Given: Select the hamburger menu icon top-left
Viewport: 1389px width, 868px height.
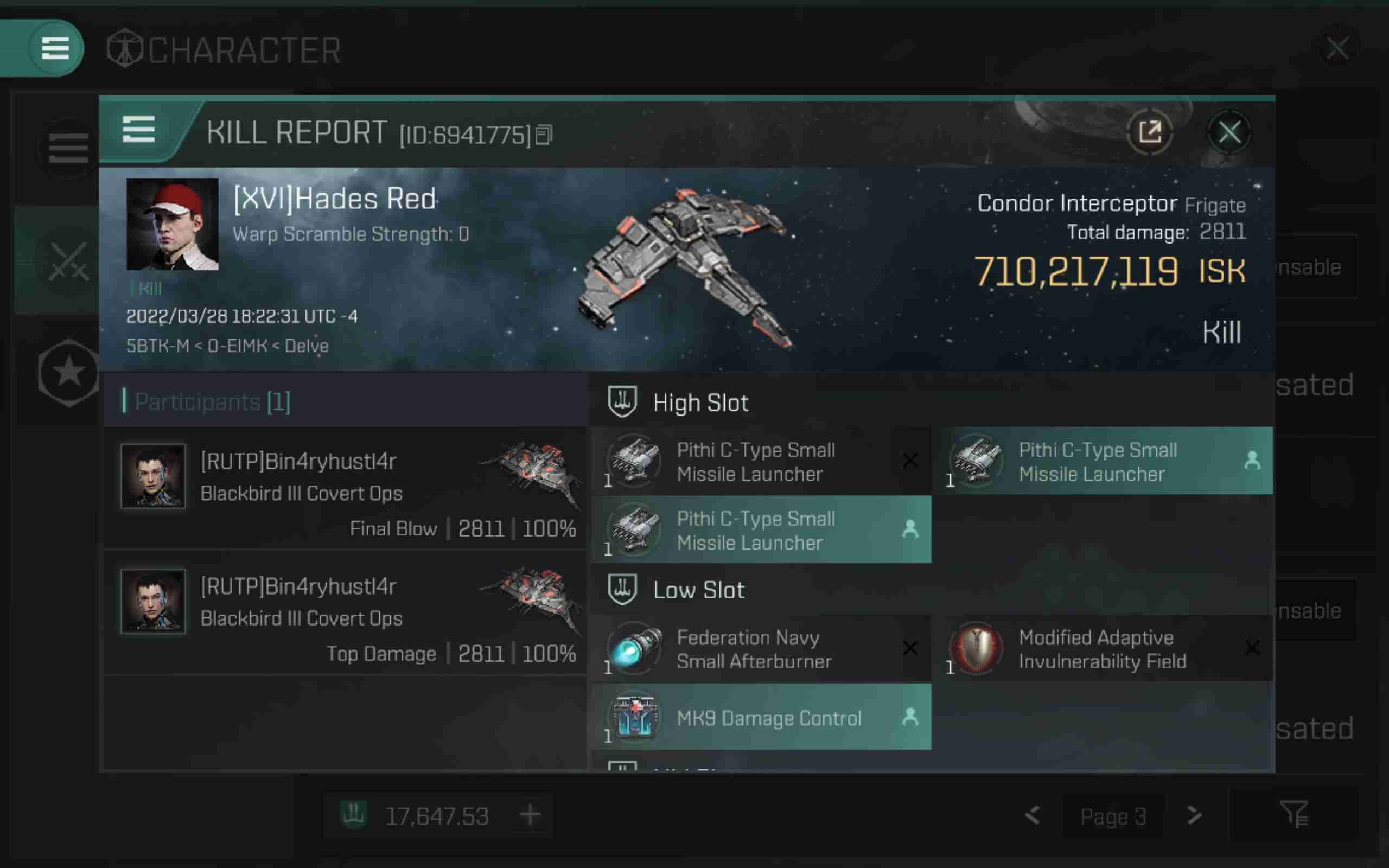Looking at the screenshot, I should pyautogui.click(x=55, y=47).
